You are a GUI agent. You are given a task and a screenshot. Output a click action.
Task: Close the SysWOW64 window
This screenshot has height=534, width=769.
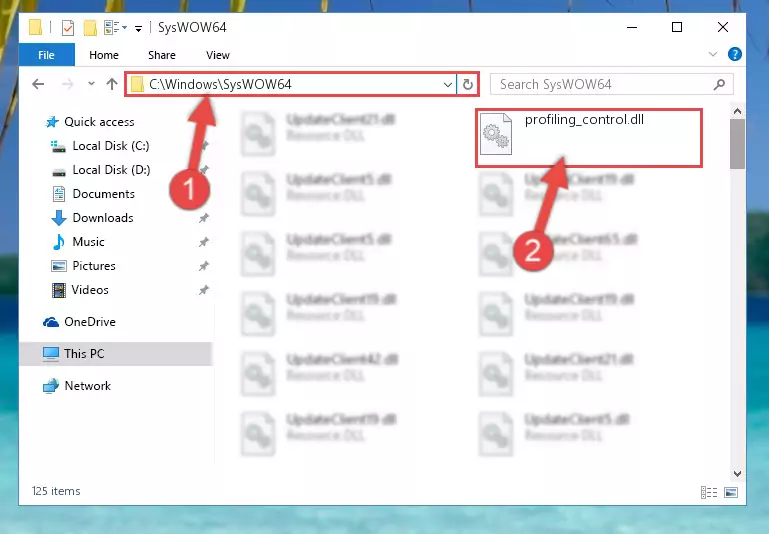[x=722, y=27]
